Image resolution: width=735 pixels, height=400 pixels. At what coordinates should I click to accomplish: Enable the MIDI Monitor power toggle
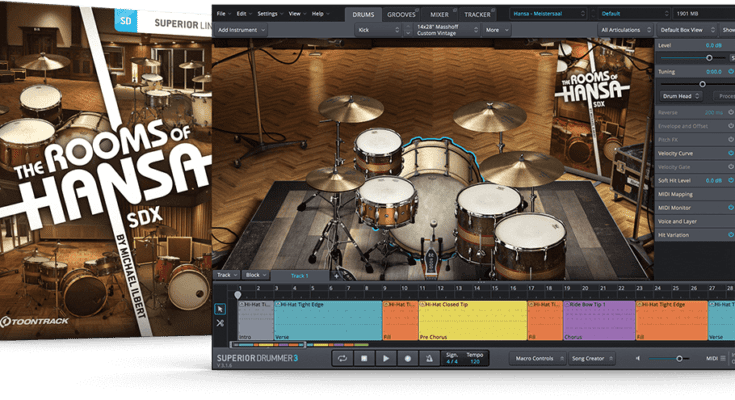point(729,206)
